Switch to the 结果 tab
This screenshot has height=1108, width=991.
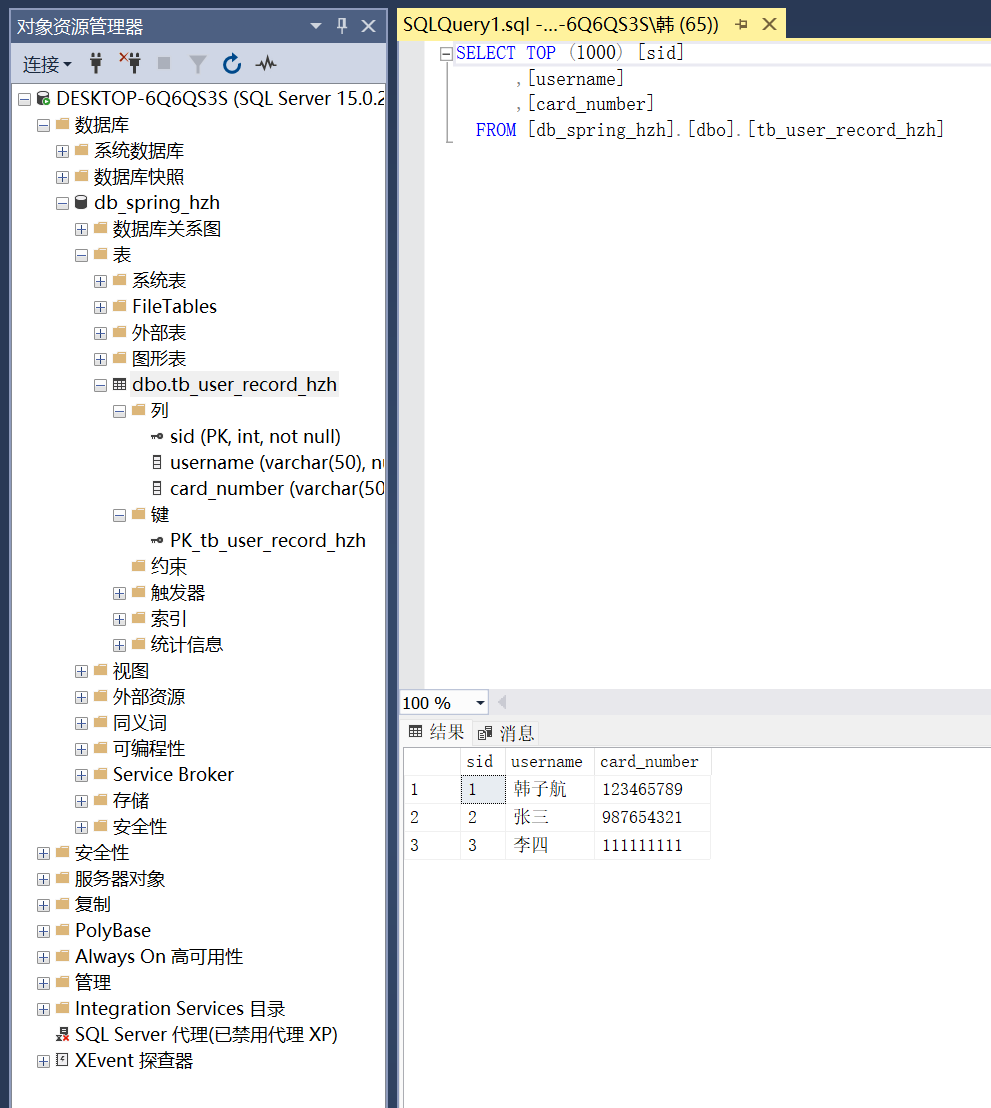tap(436, 732)
